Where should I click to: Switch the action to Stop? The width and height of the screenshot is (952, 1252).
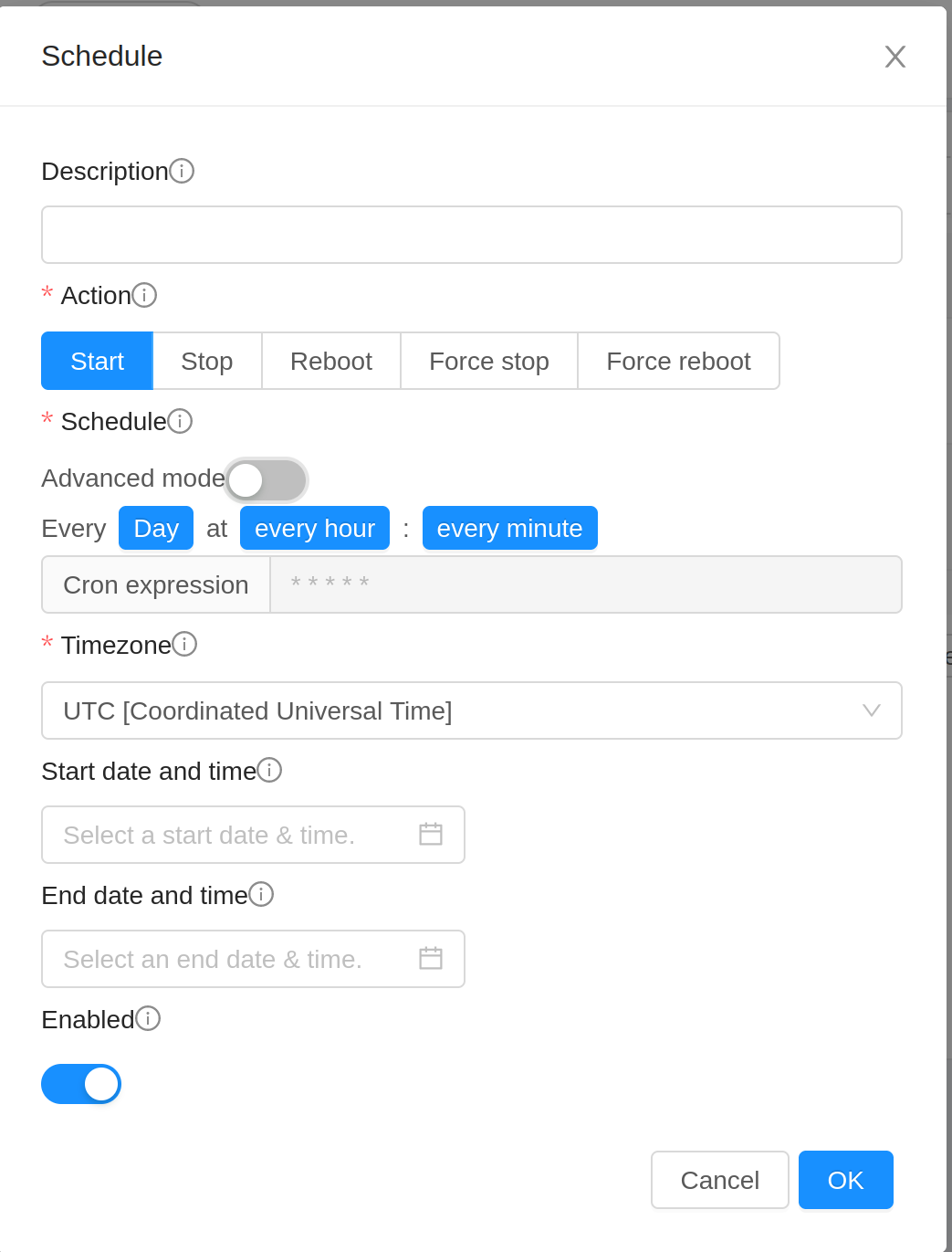(x=206, y=361)
